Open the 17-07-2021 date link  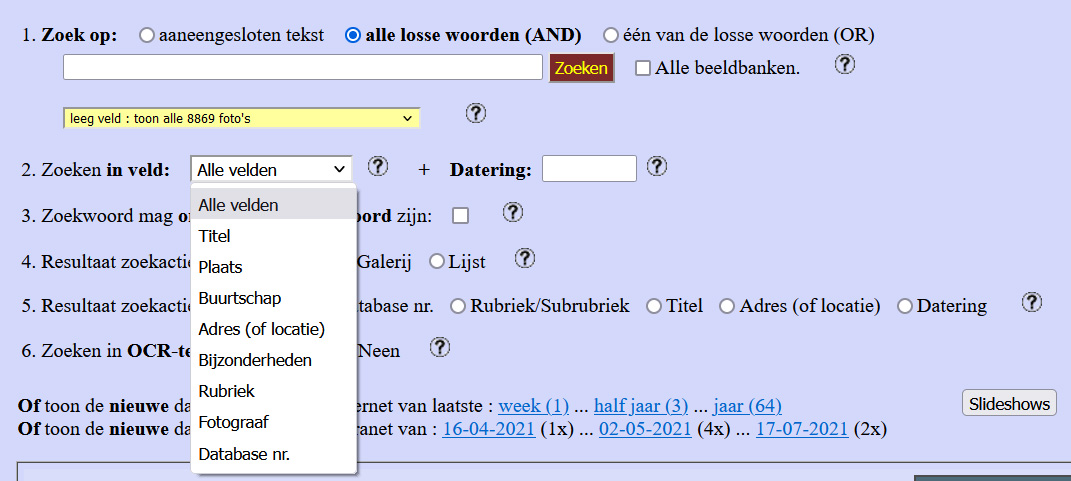(802, 430)
